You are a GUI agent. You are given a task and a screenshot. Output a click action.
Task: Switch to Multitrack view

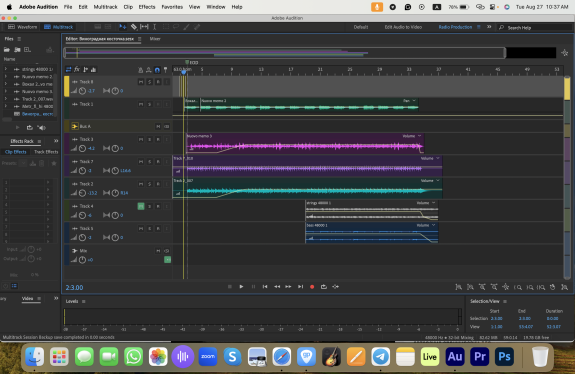click(59, 27)
